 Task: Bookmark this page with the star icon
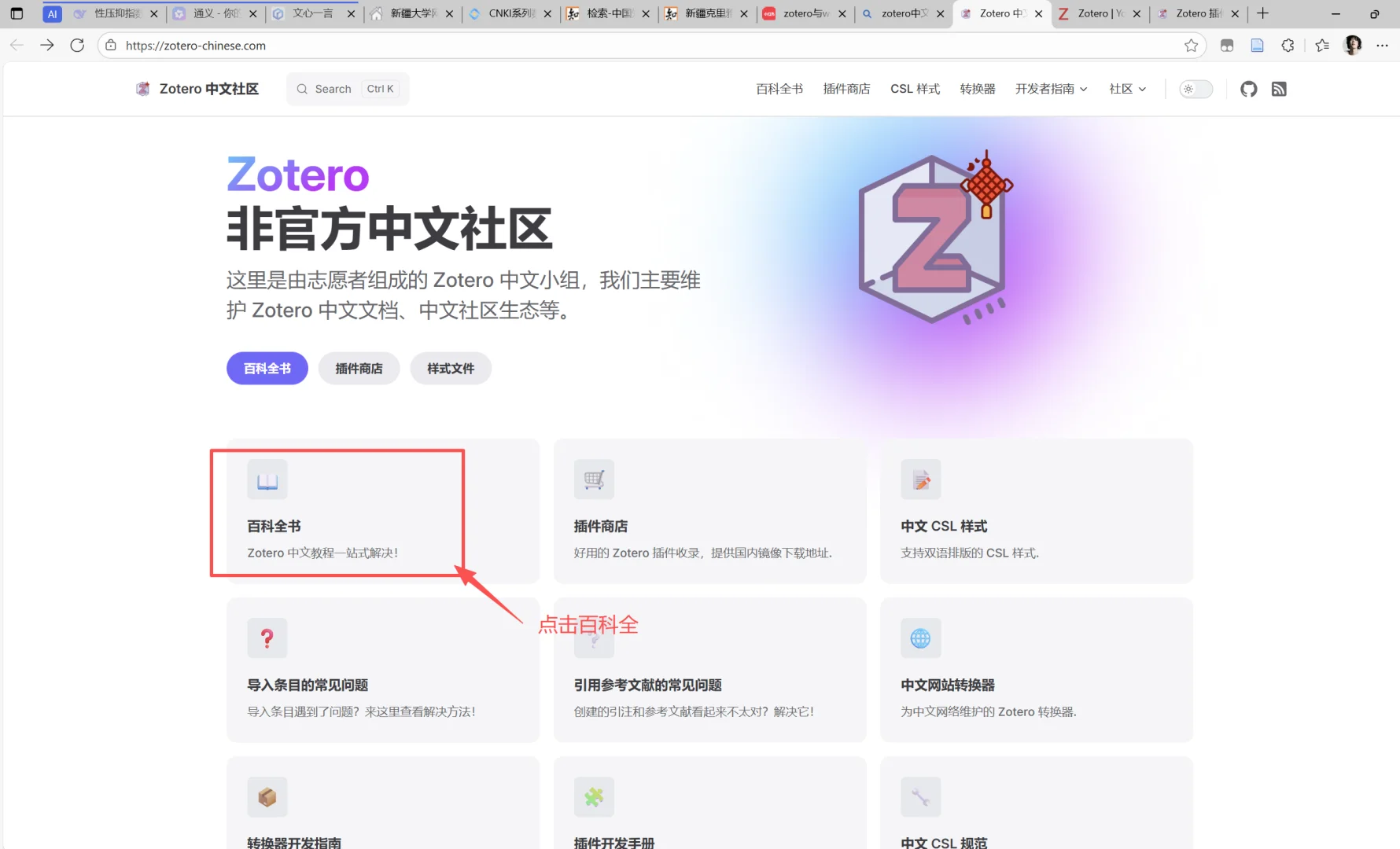pyautogui.click(x=1191, y=45)
